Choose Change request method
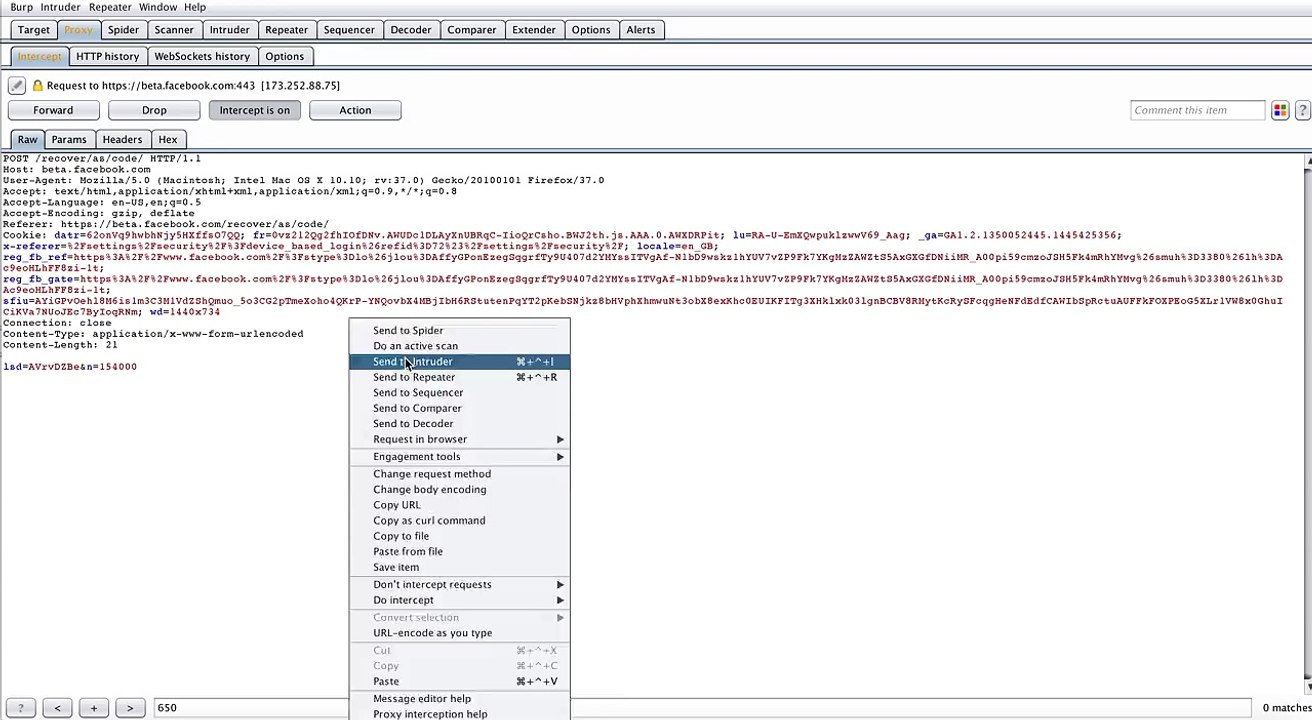This screenshot has width=1312, height=720. click(459, 474)
